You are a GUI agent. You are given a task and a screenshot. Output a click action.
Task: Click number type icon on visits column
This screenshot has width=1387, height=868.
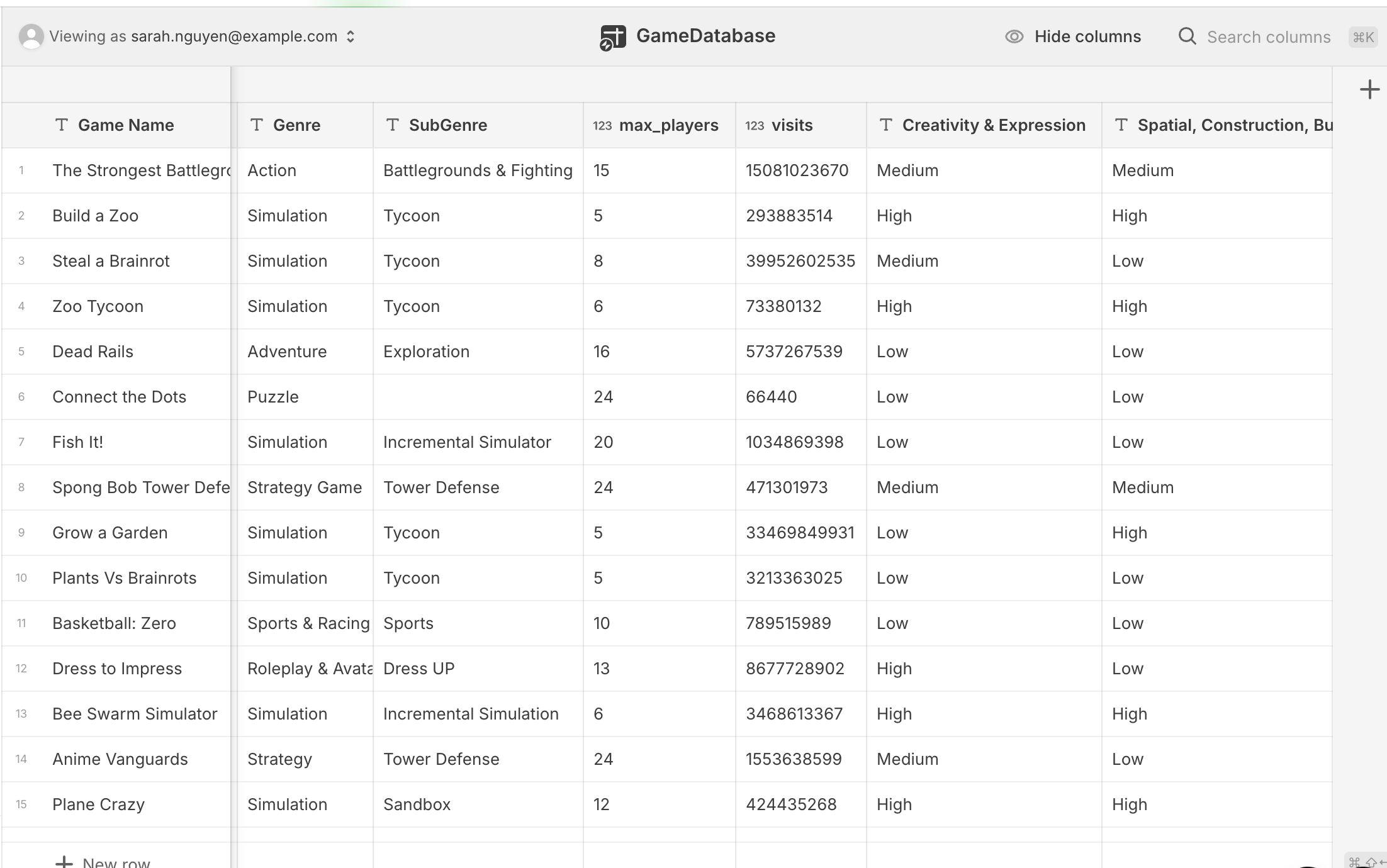pyautogui.click(x=754, y=125)
